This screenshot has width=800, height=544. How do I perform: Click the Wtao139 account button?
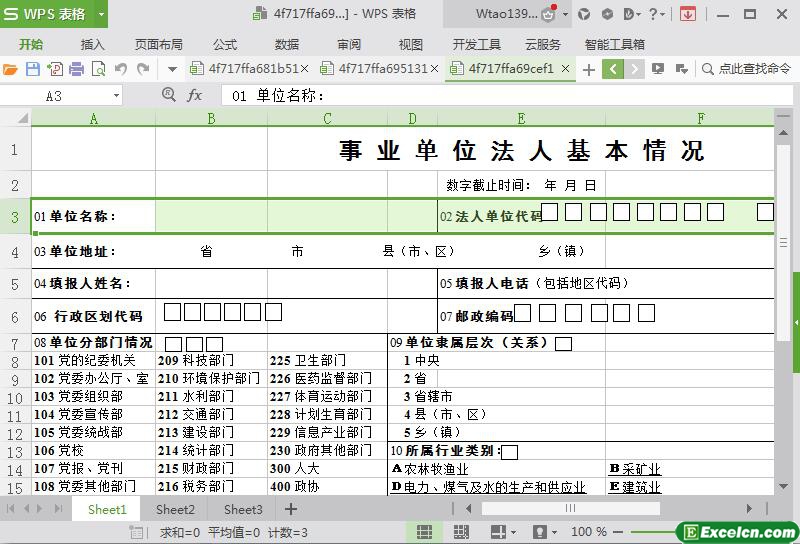[508, 14]
